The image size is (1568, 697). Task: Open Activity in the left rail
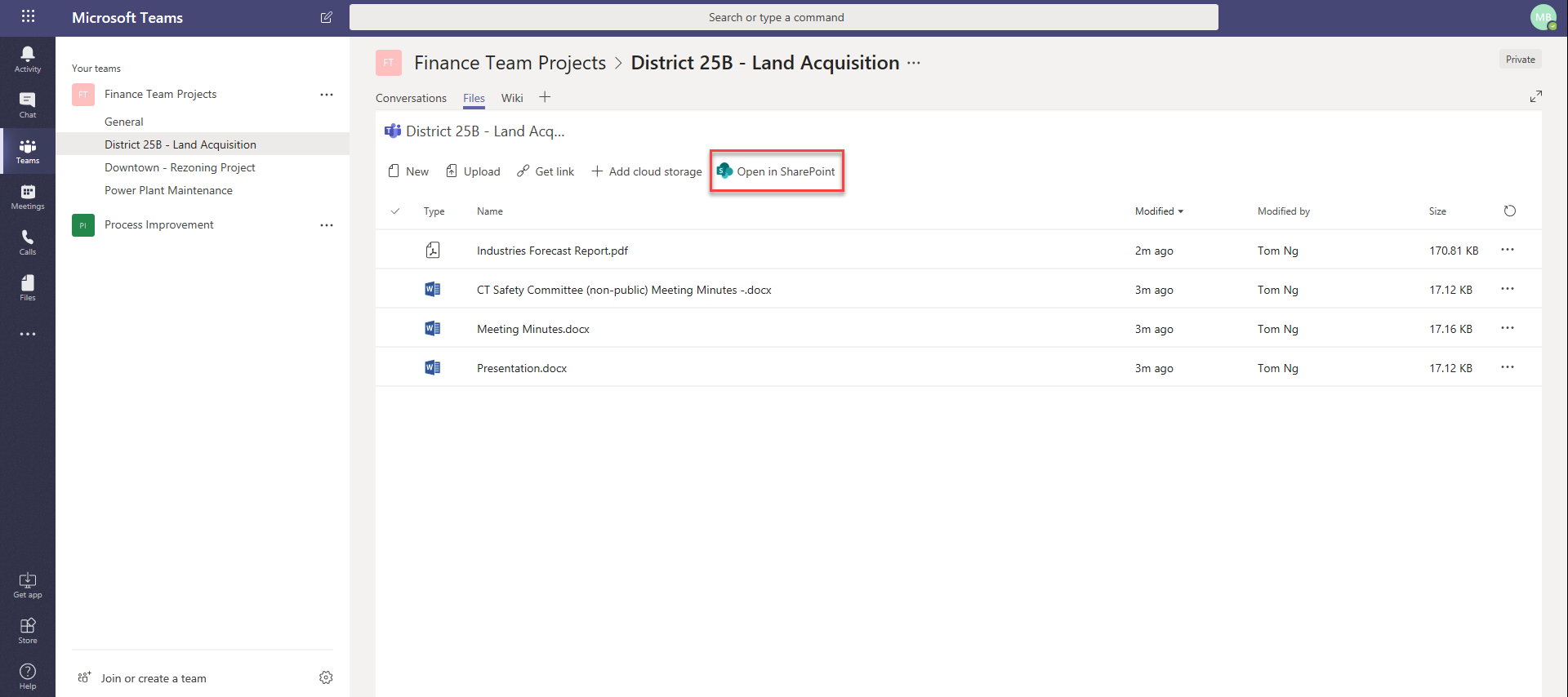28,60
